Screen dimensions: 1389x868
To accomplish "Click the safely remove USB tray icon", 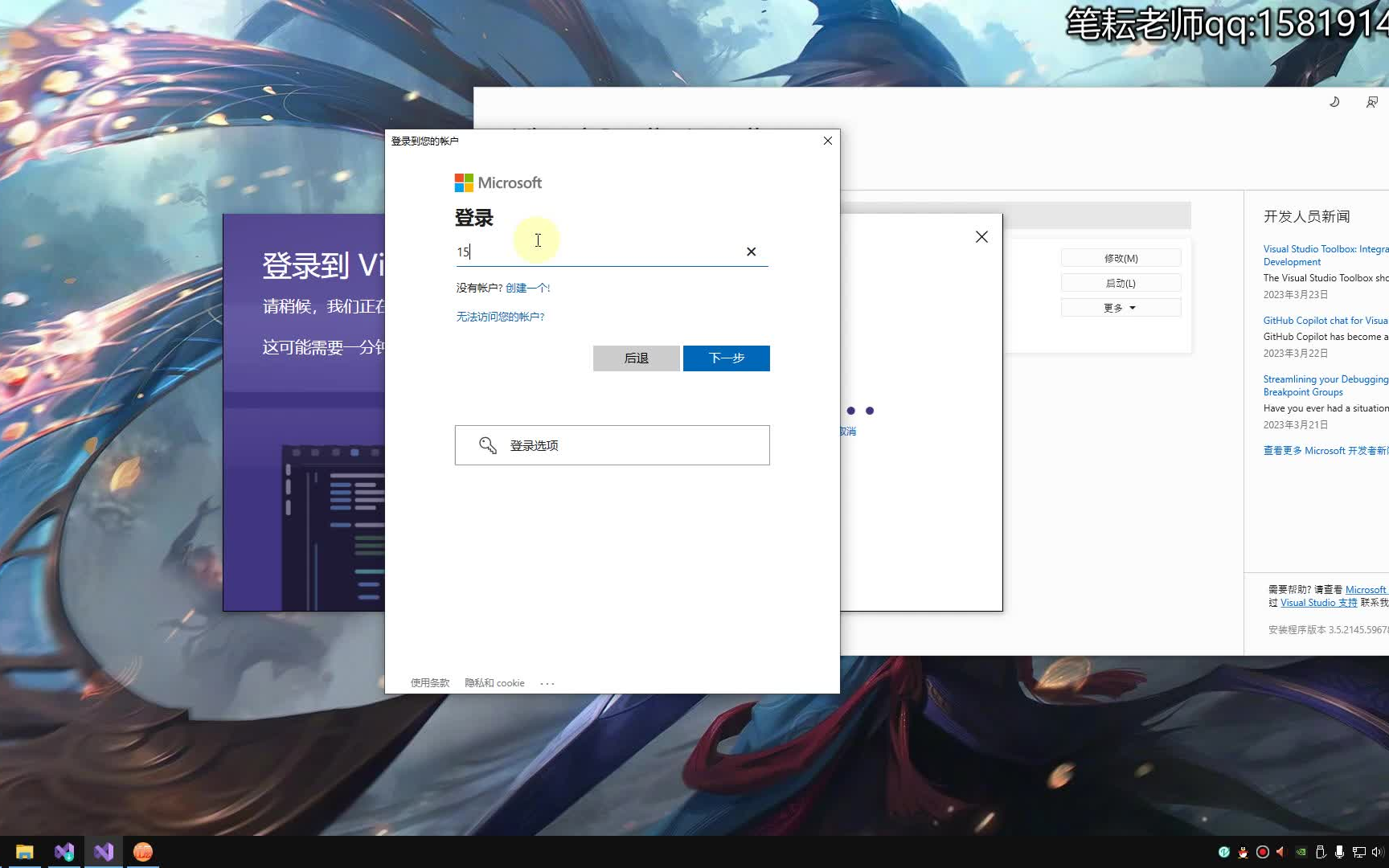I will tap(1320, 852).
